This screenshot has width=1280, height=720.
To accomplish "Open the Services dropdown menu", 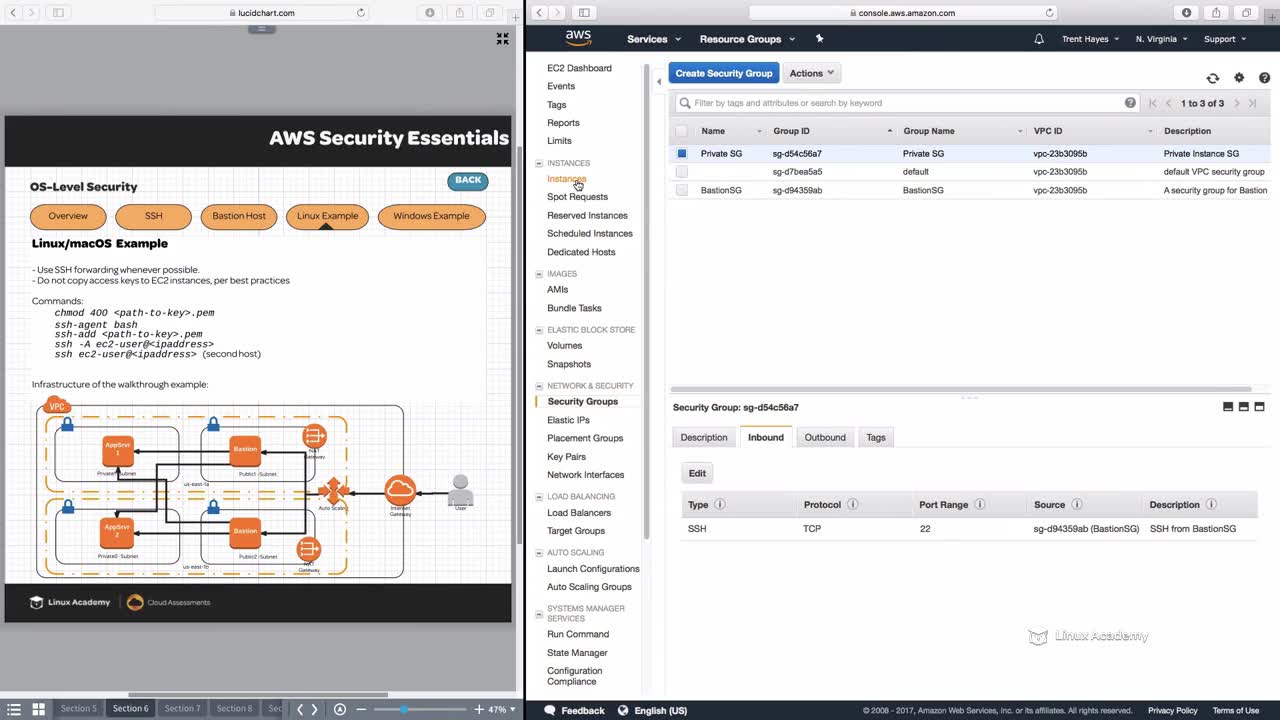I will pyautogui.click(x=654, y=39).
